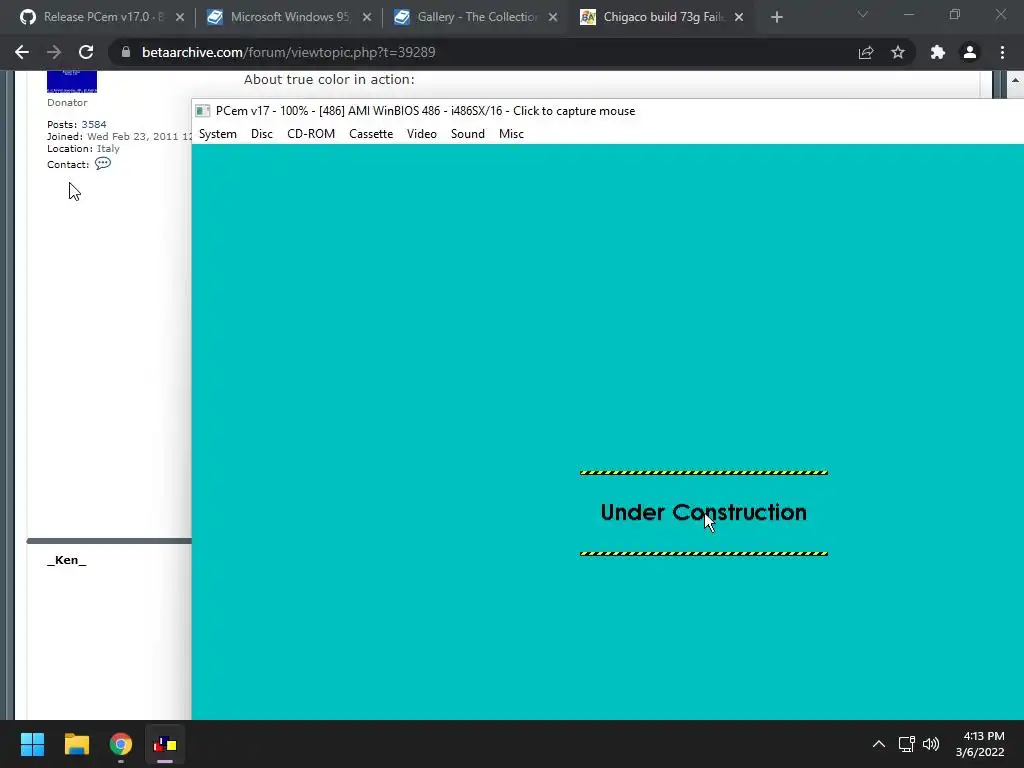Open the Sound menu in PCem

tap(468, 134)
